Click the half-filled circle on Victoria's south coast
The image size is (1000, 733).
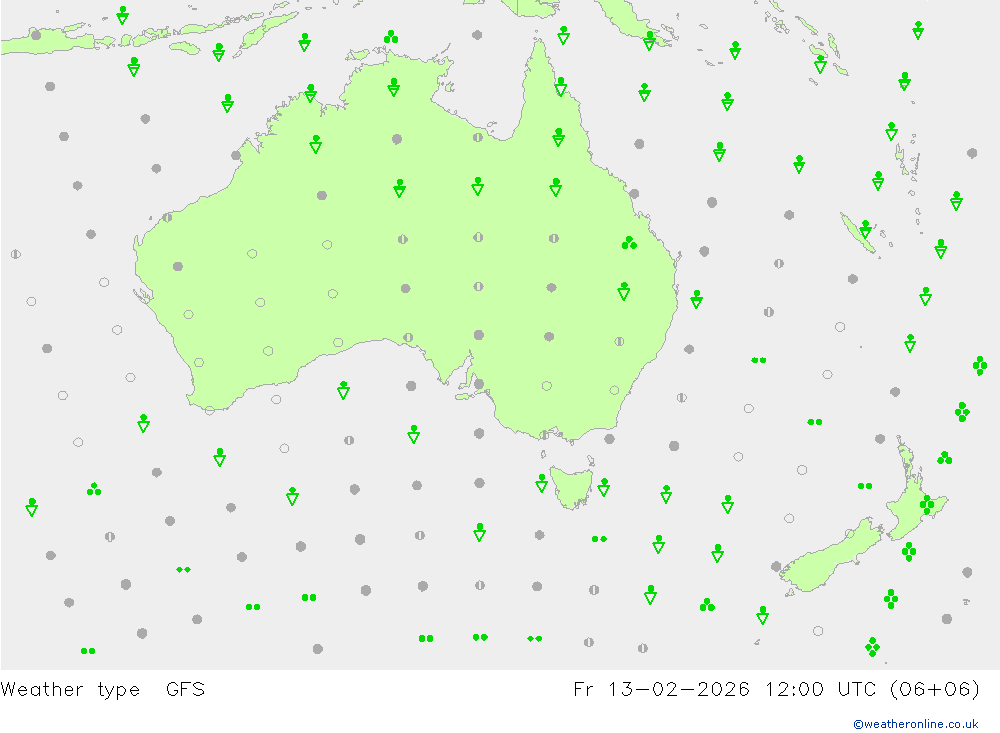(544, 435)
